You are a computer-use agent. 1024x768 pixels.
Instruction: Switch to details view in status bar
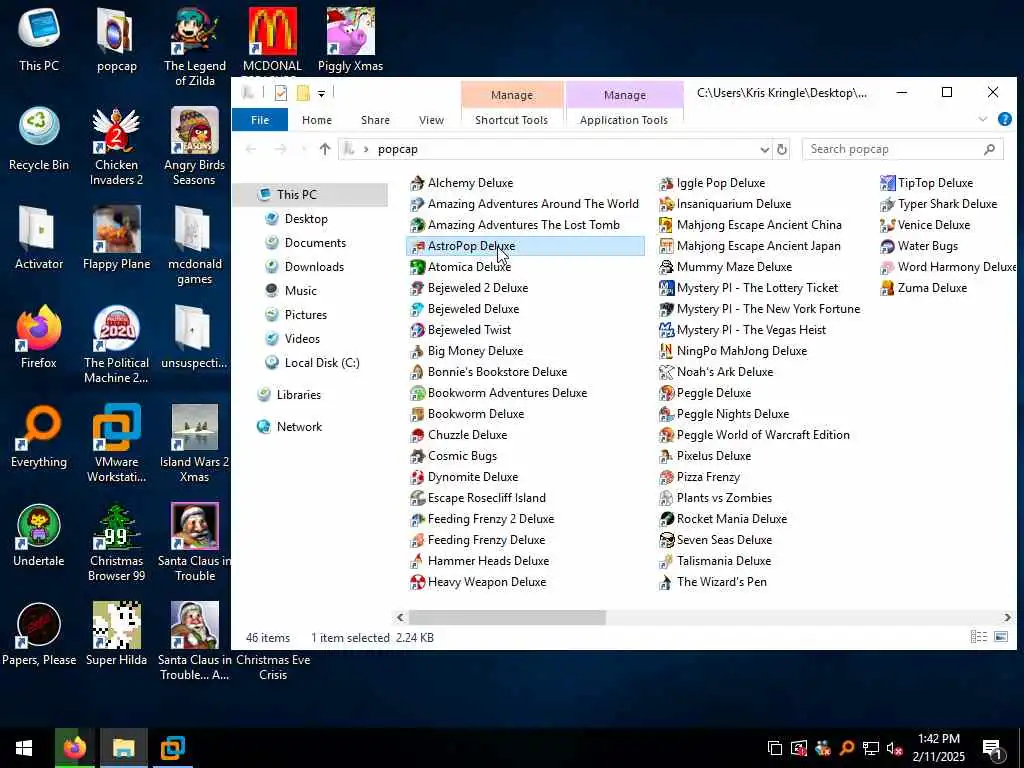pyautogui.click(x=978, y=637)
